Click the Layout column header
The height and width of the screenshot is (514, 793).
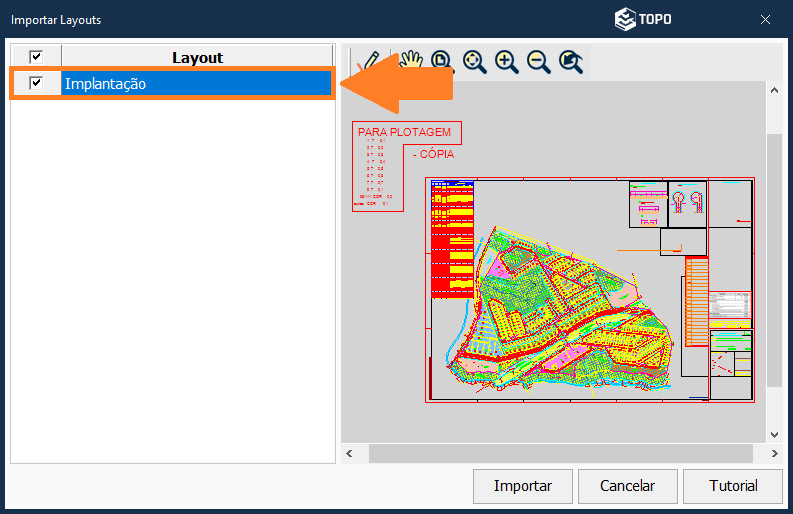[197, 57]
